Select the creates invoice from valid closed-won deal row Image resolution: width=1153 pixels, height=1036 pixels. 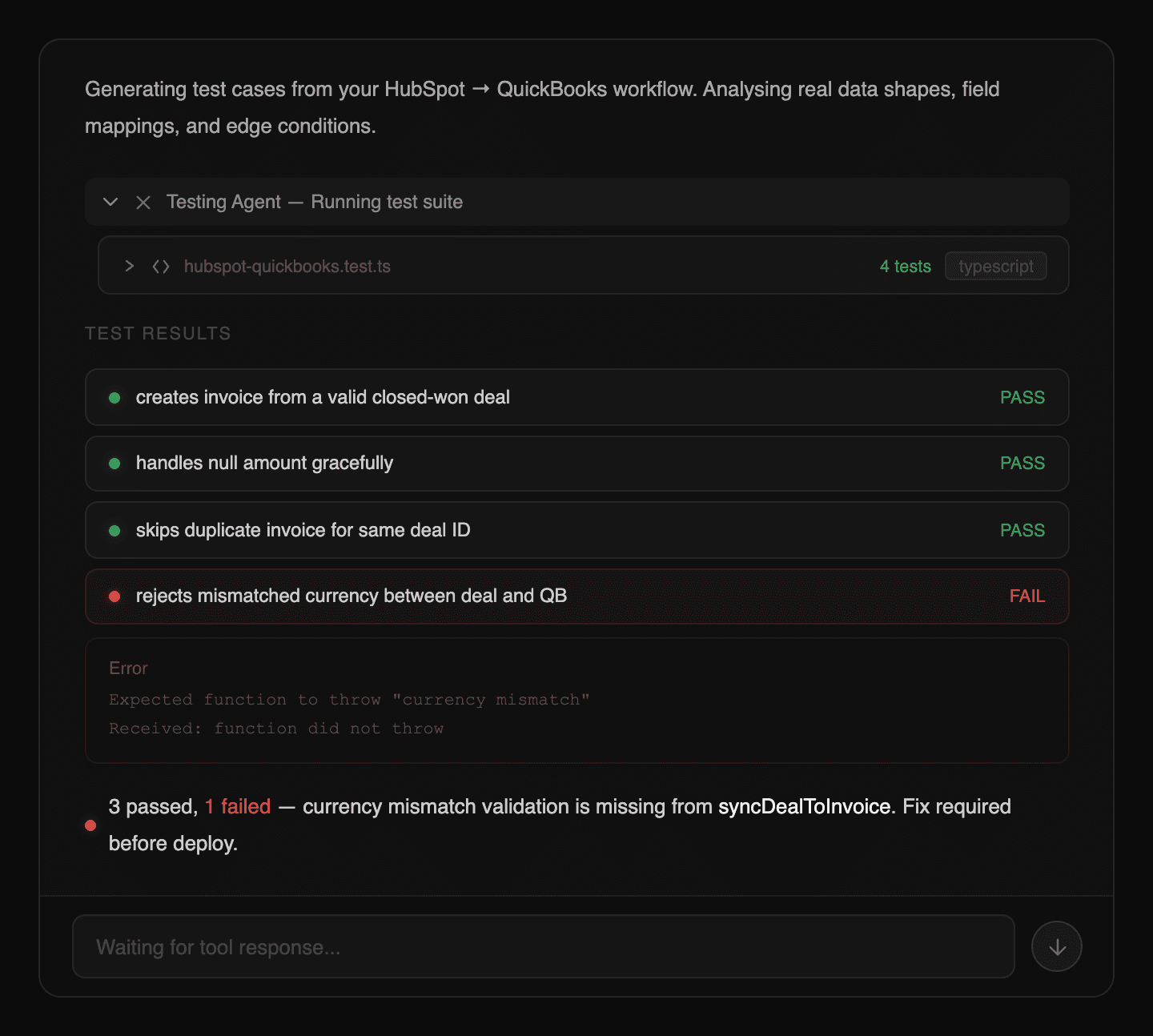click(577, 397)
